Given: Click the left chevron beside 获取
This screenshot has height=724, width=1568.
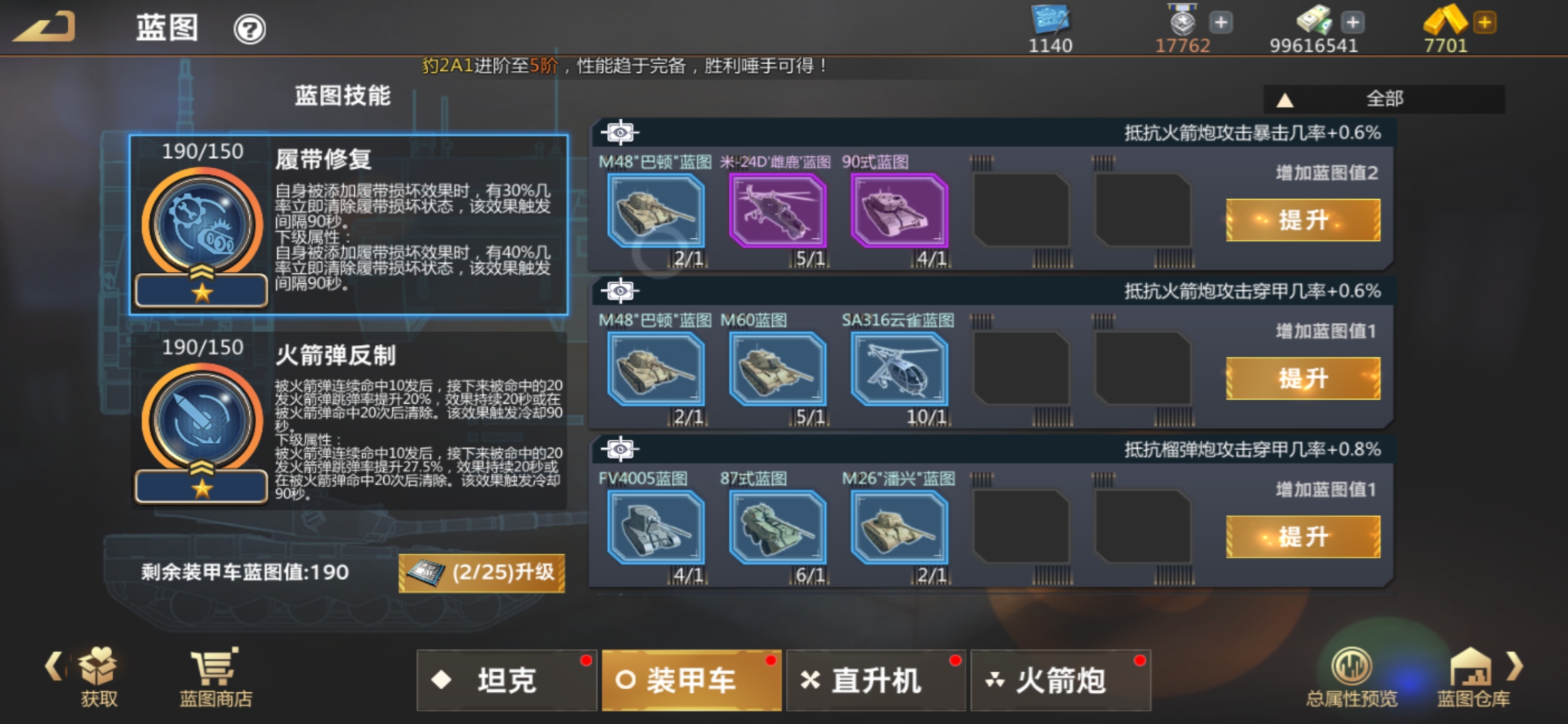Looking at the screenshot, I should tap(53, 666).
